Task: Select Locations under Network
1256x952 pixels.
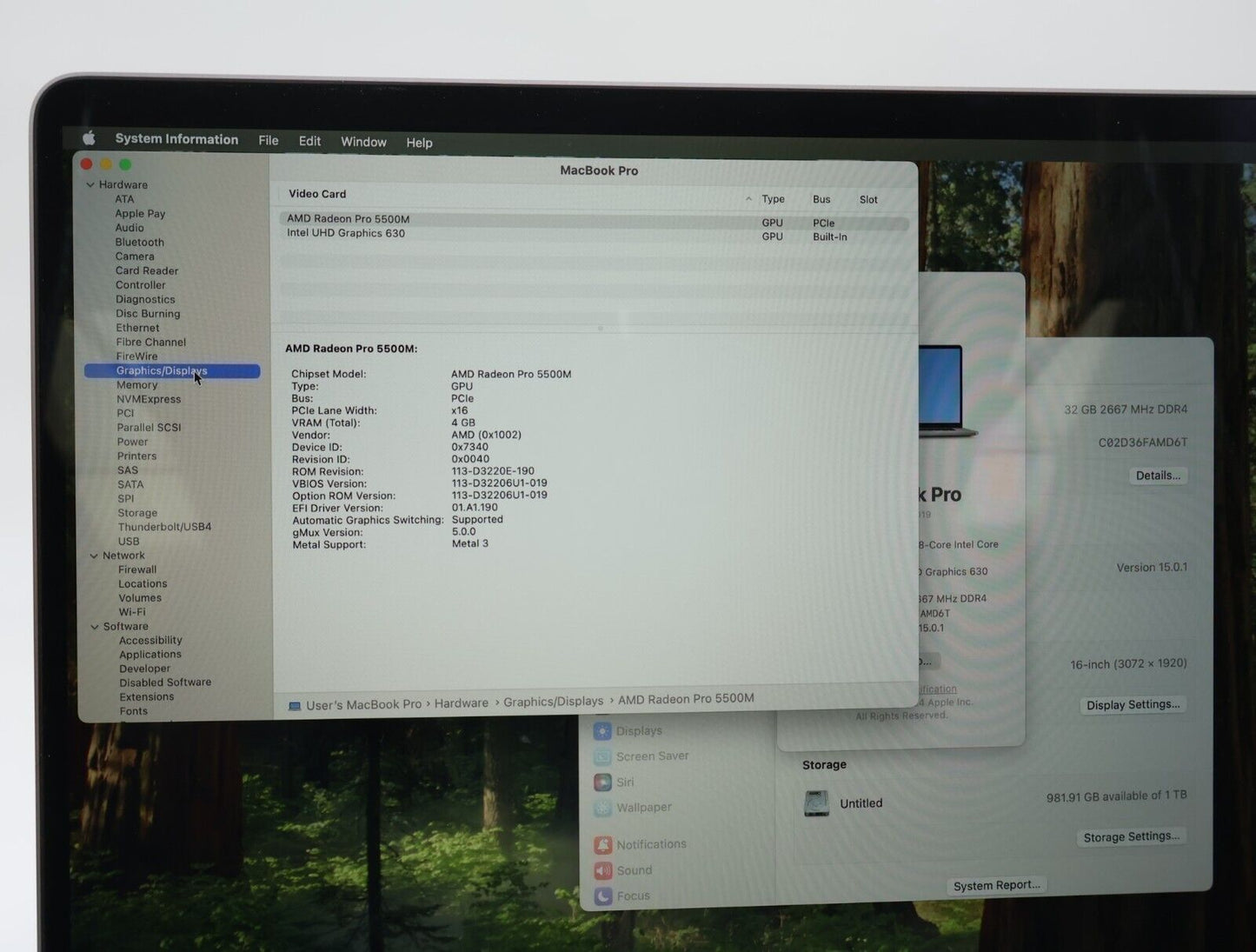Action: [x=143, y=584]
